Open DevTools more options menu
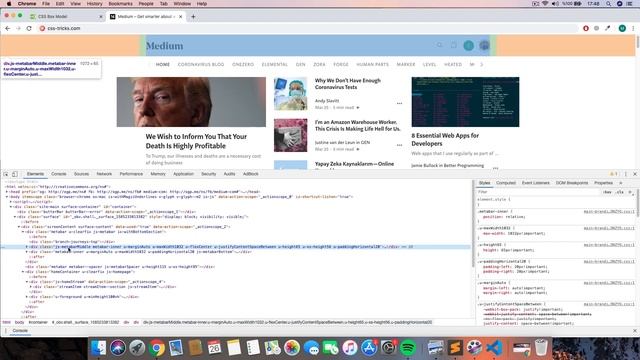640x360 pixels. (626, 174)
